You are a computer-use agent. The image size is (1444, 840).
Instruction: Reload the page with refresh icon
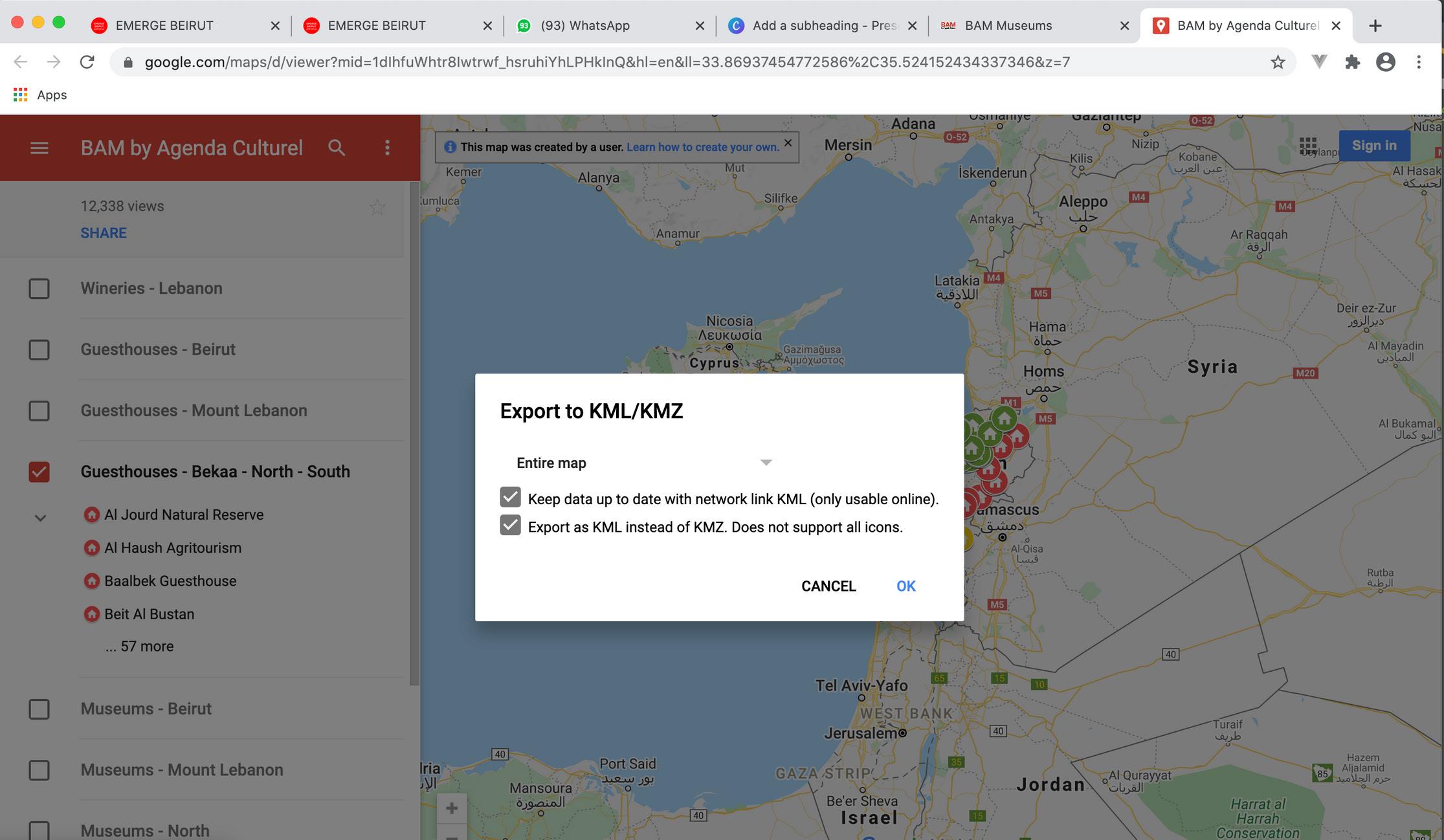[87, 62]
